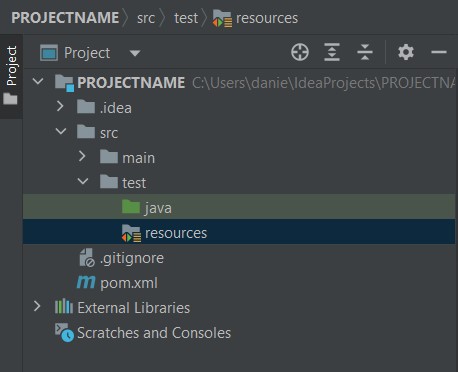
Task: Select the External Libraries label
Action: click(134, 308)
